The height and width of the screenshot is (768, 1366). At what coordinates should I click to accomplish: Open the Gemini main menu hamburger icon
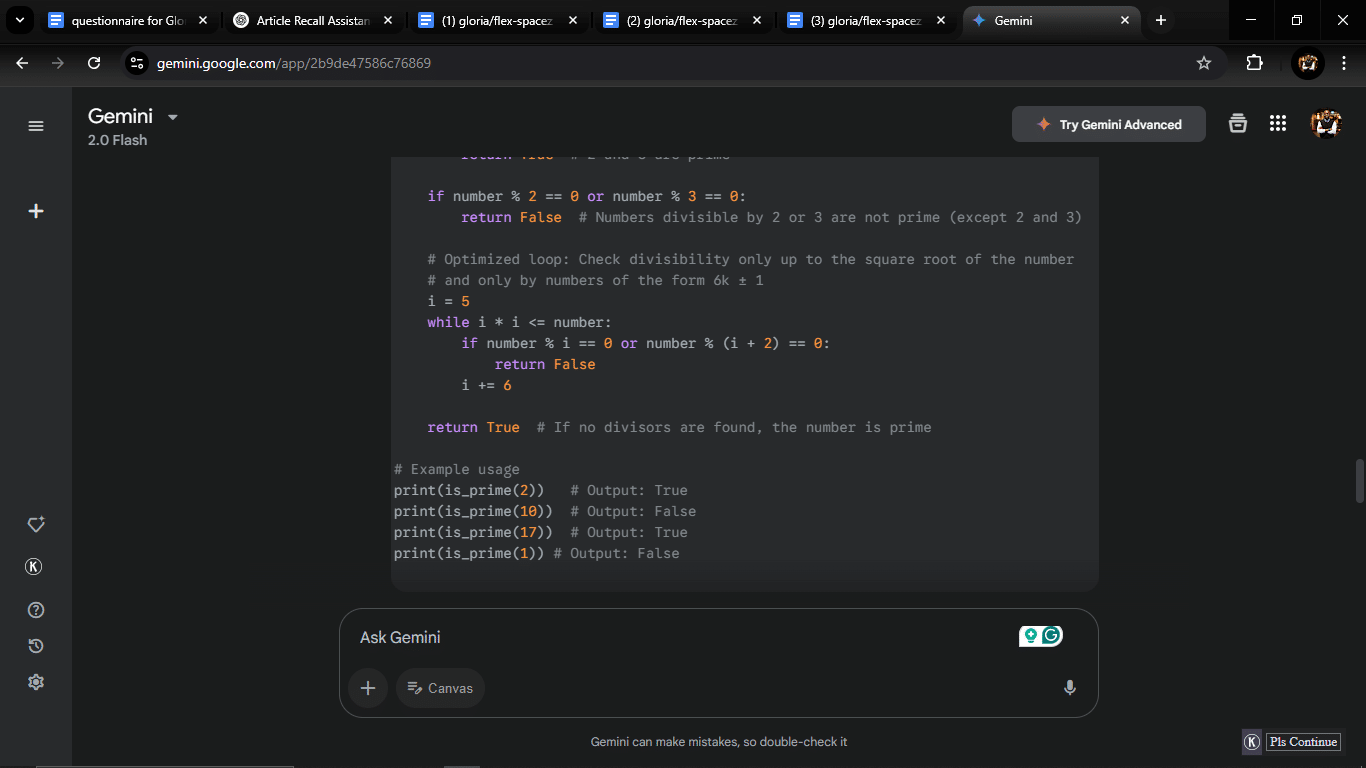(36, 126)
